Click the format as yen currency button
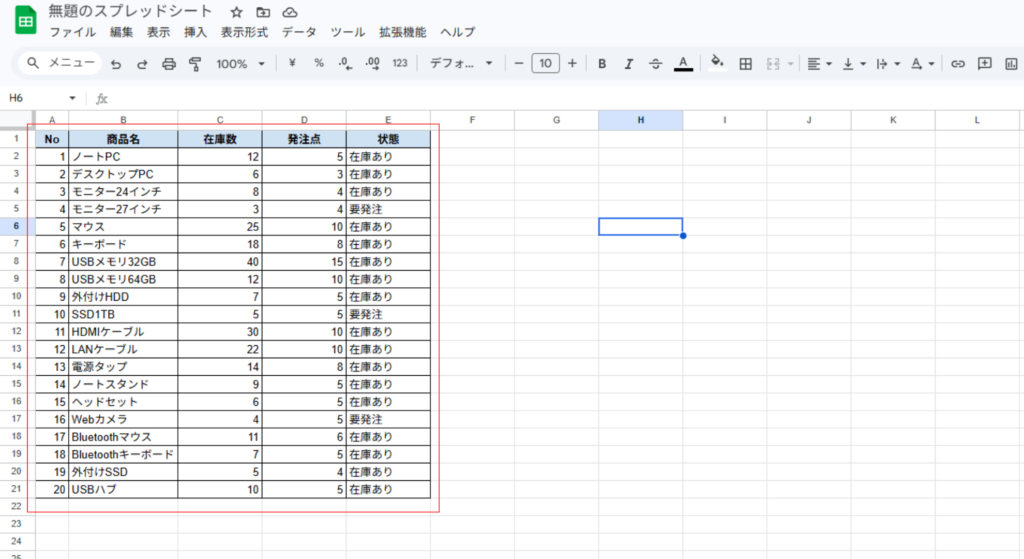The image size is (1024, 559). 292,64
